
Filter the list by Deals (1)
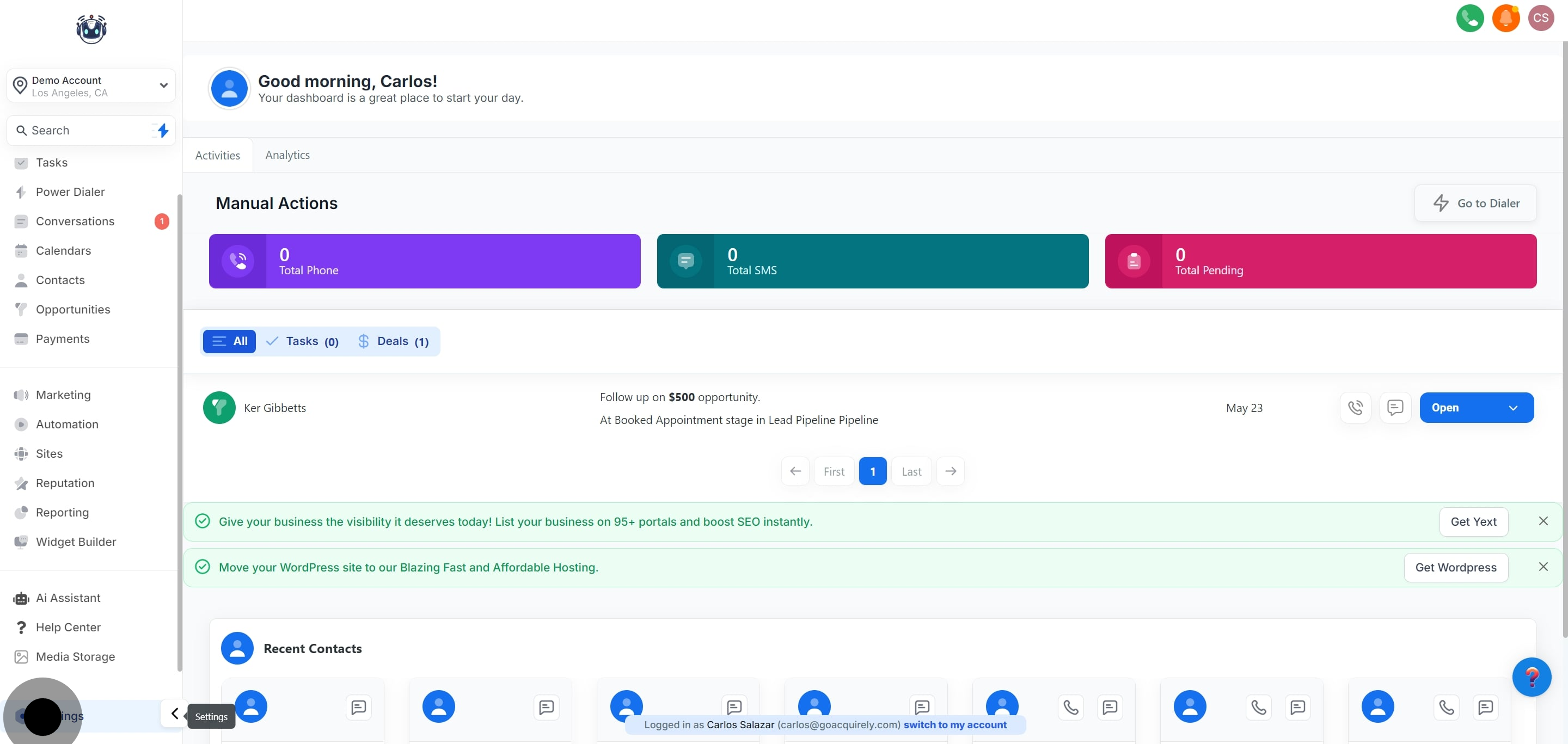tap(394, 341)
